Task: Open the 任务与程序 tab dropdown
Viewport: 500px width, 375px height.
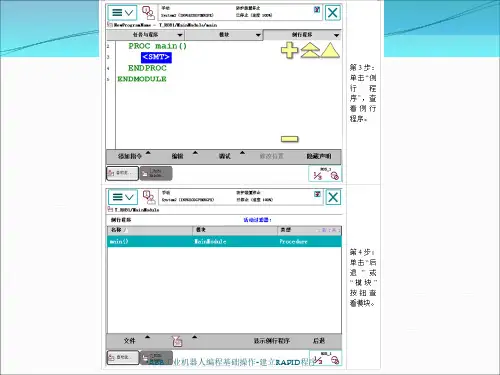Action: coord(146,35)
